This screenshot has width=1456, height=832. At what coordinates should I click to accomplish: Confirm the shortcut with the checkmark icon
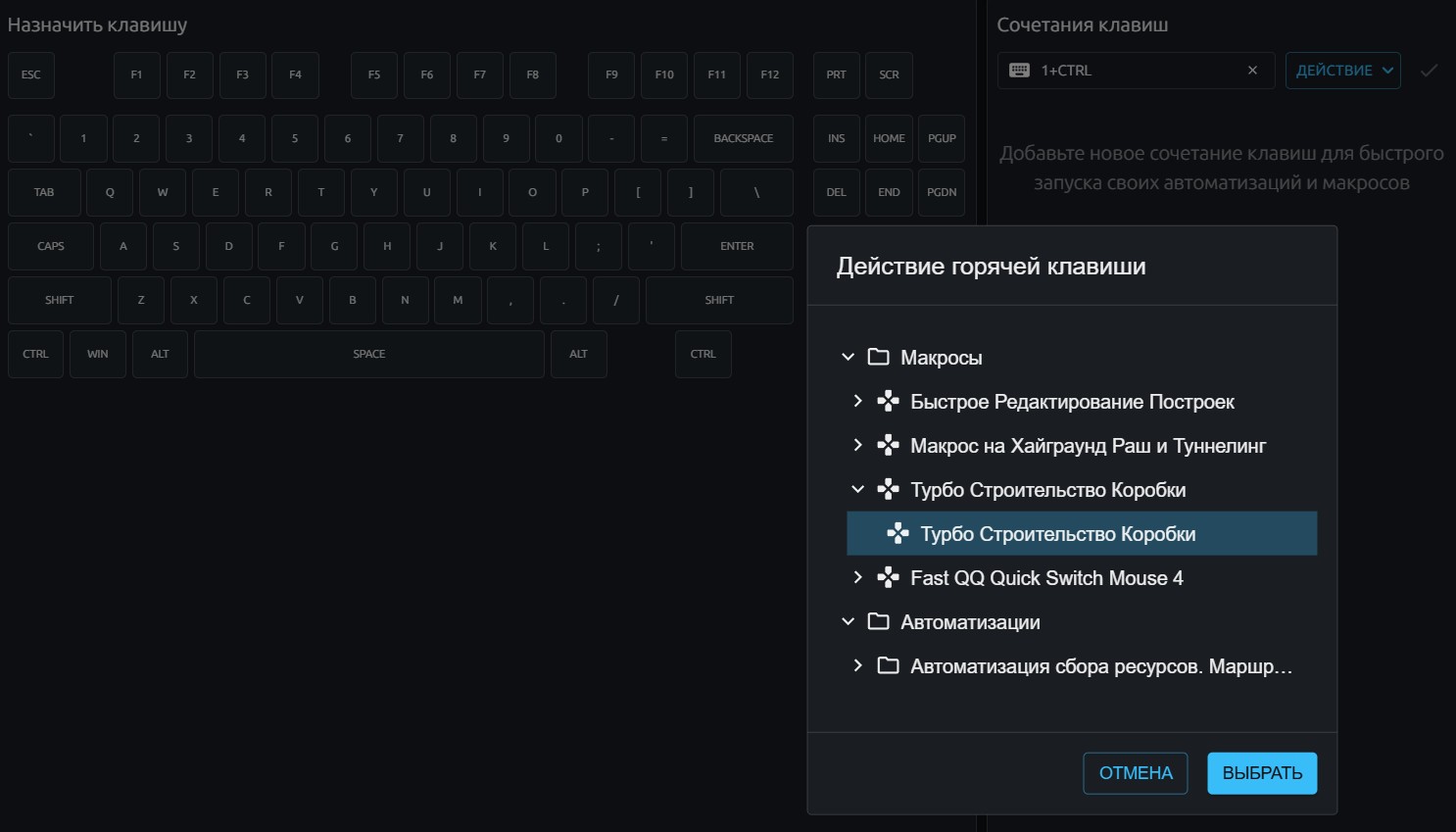point(1430,71)
